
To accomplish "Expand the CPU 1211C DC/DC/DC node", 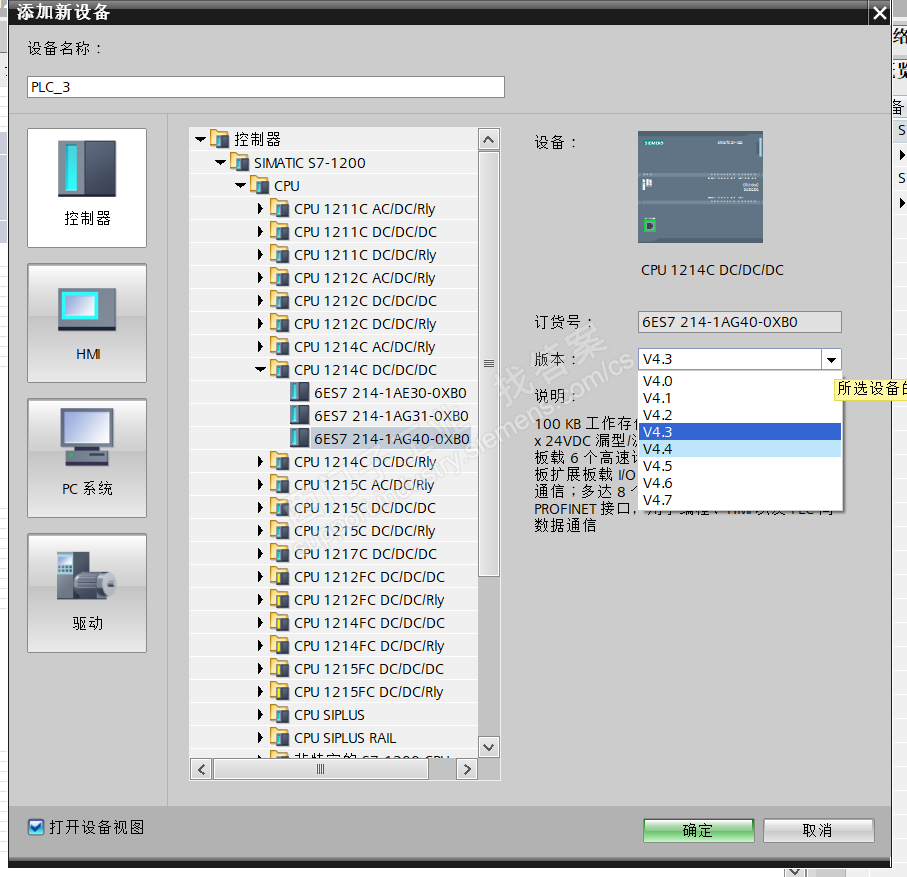I will [260, 231].
